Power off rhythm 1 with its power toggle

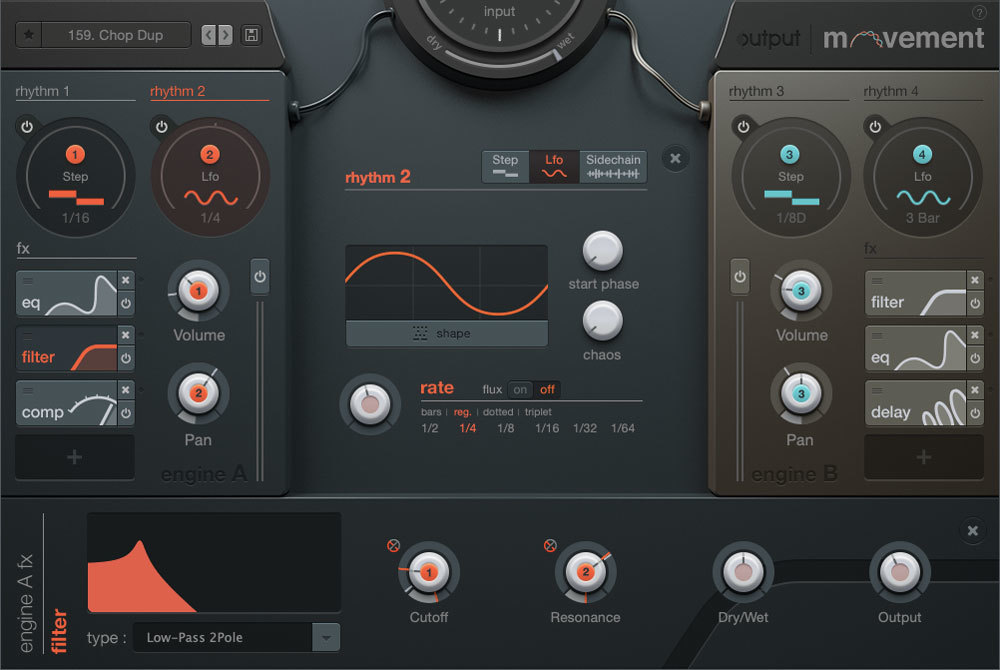27,126
